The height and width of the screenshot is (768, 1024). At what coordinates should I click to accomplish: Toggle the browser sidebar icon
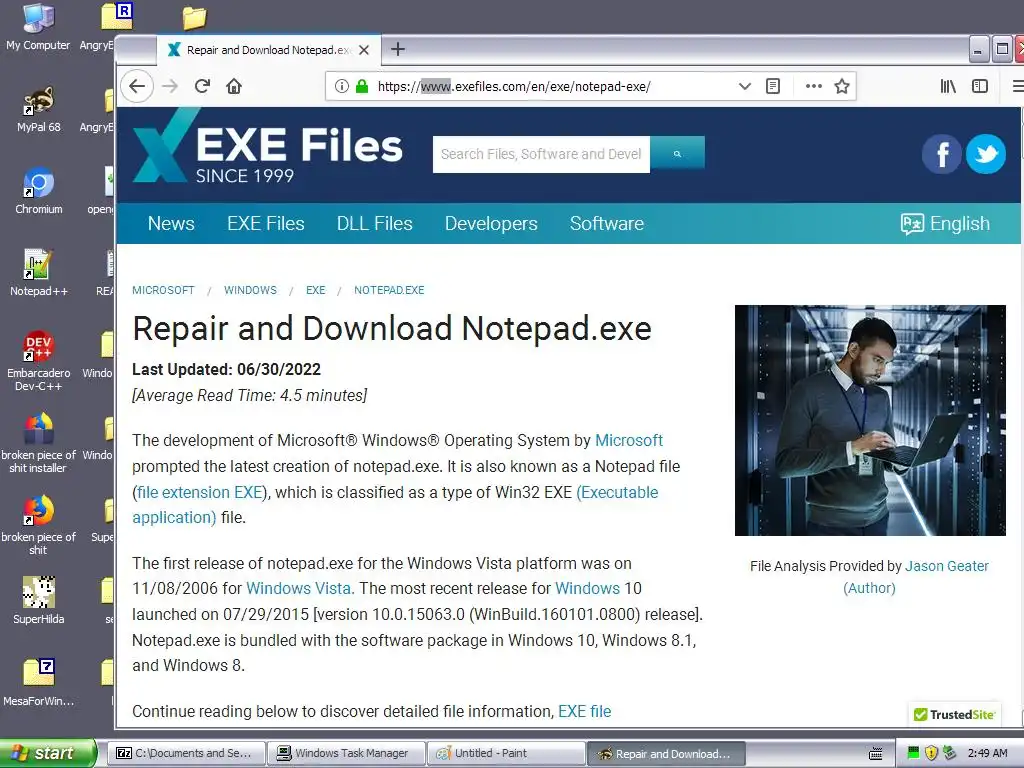980,86
